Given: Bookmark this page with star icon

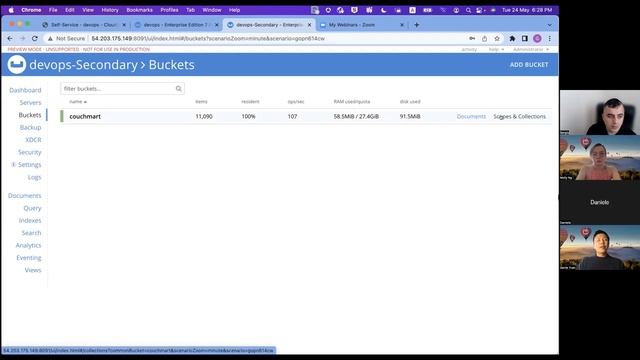Looking at the screenshot, I should click(497, 38).
